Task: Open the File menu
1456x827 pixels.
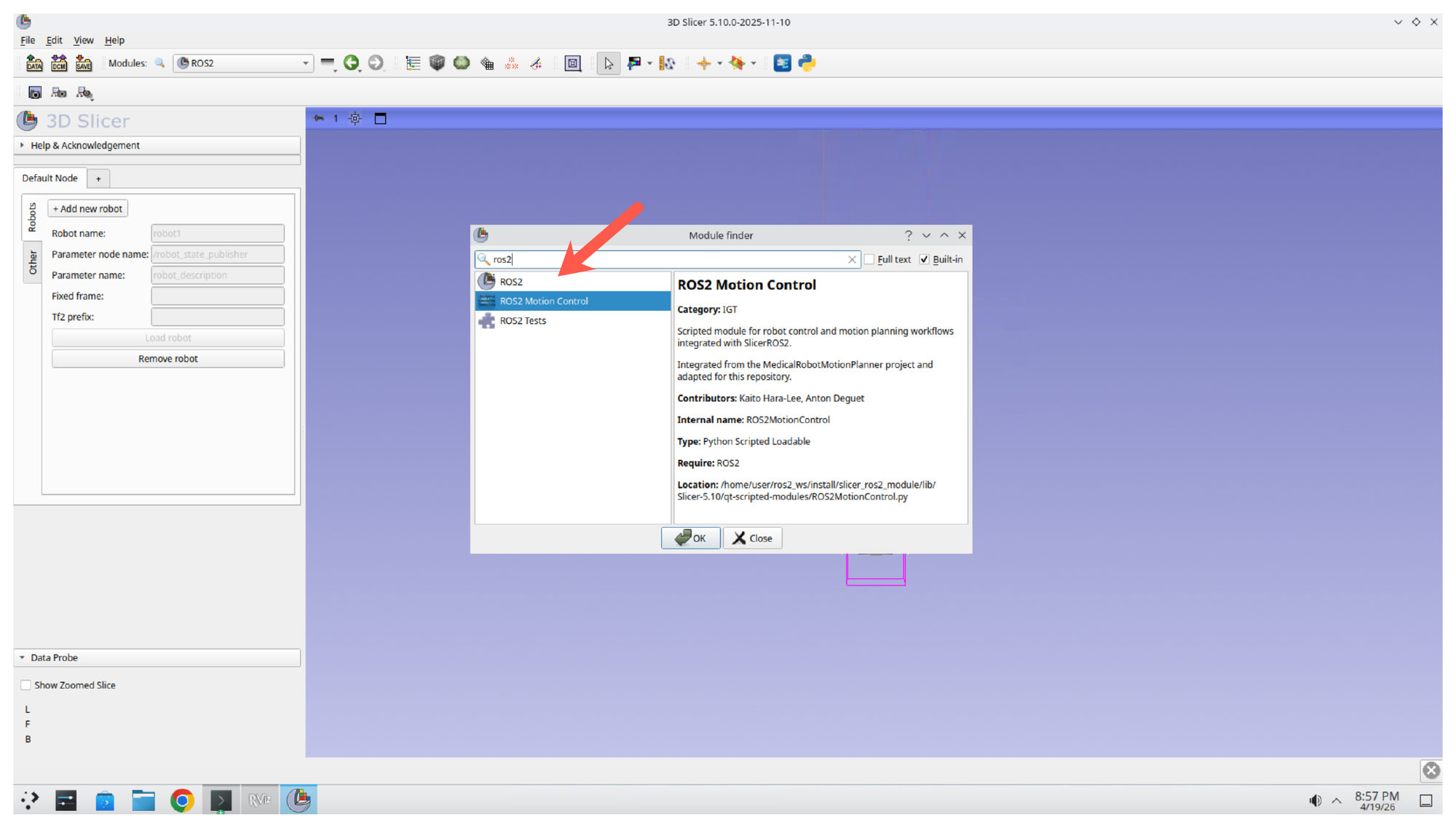Action: [27, 40]
